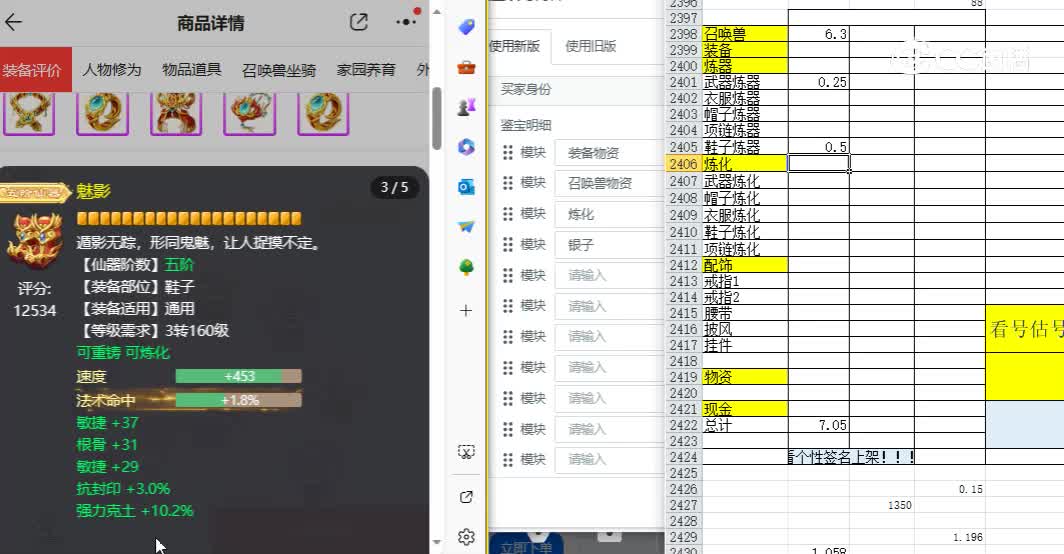Click the 3 / 5 page indicator badge
This screenshot has height=554, width=1064.
394,187
